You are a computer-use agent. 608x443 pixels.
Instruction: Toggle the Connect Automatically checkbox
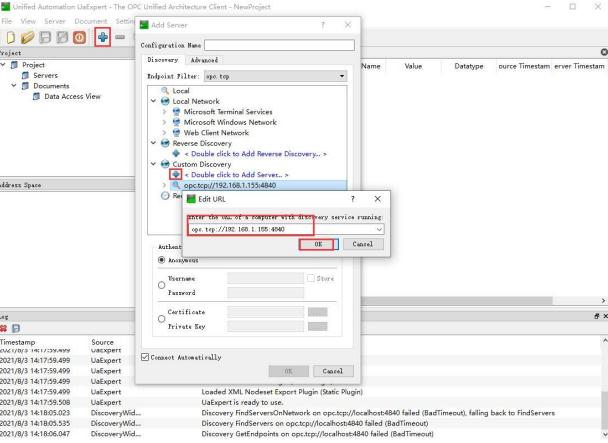pyautogui.click(x=145, y=357)
